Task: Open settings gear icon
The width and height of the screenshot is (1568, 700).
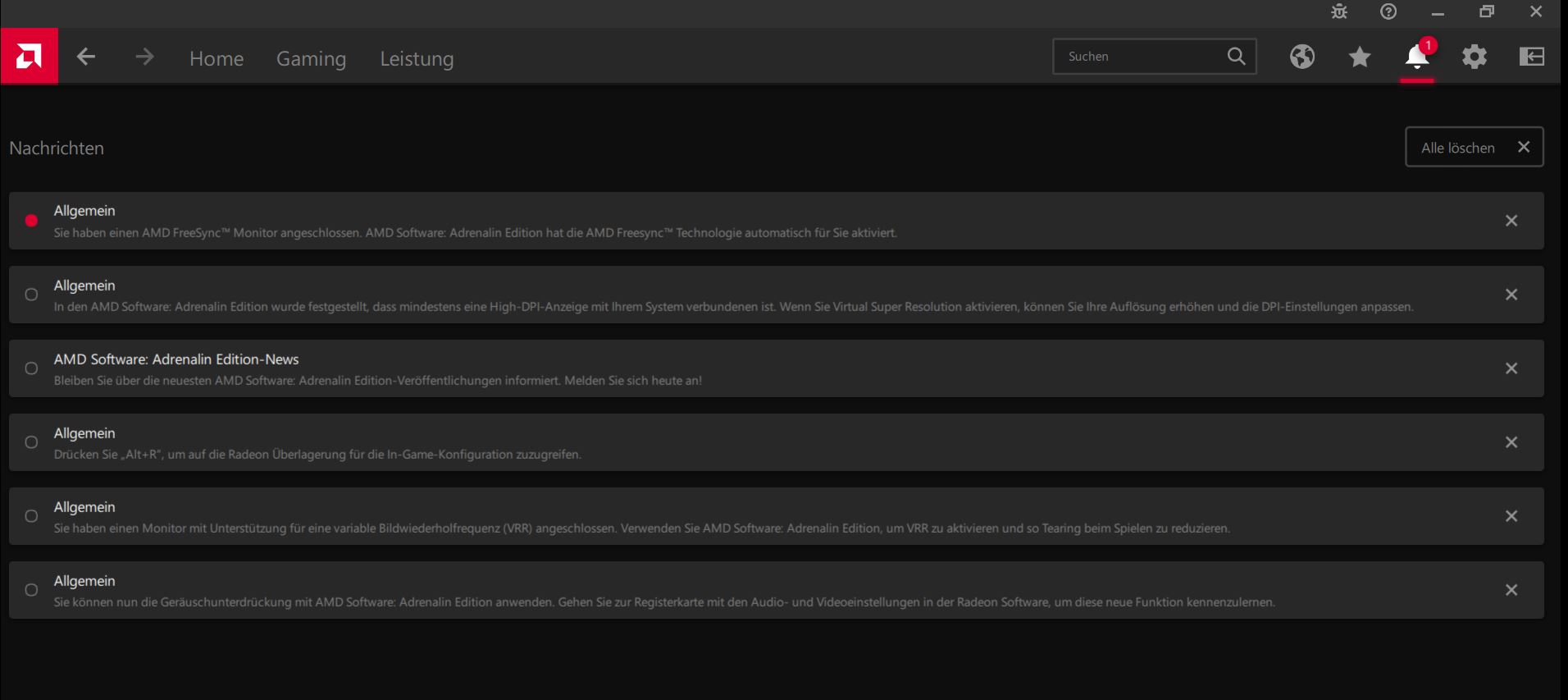Action: 1475,57
